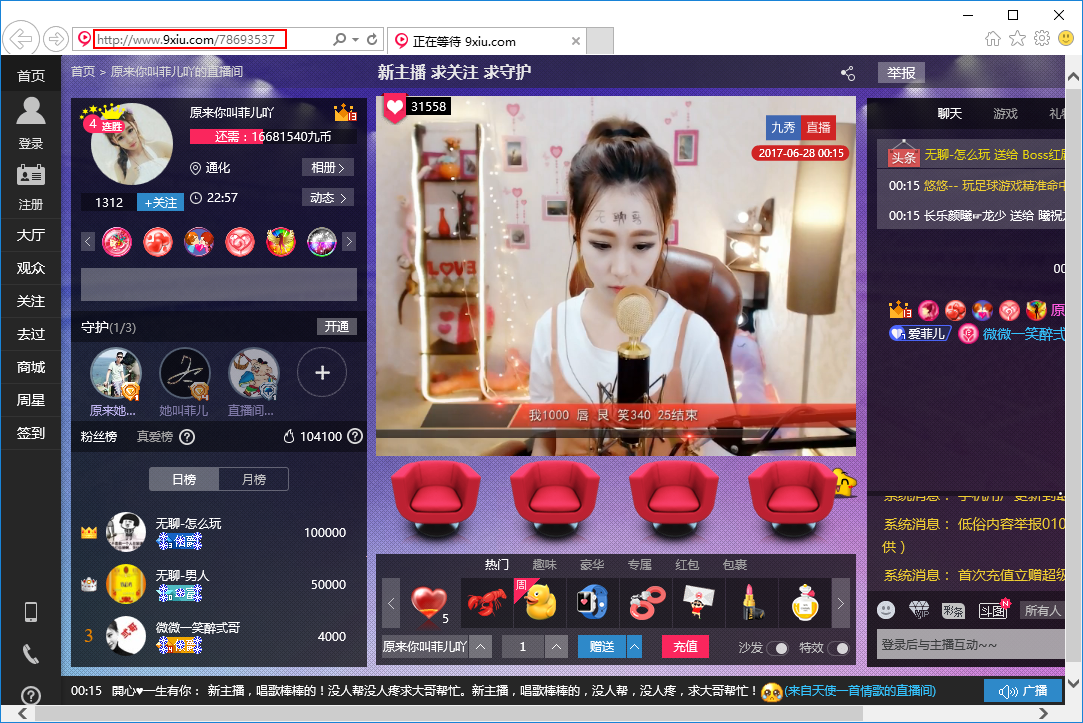Click the VIP diamond icon in chat toolbar
This screenshot has width=1083, height=723.
(919, 610)
